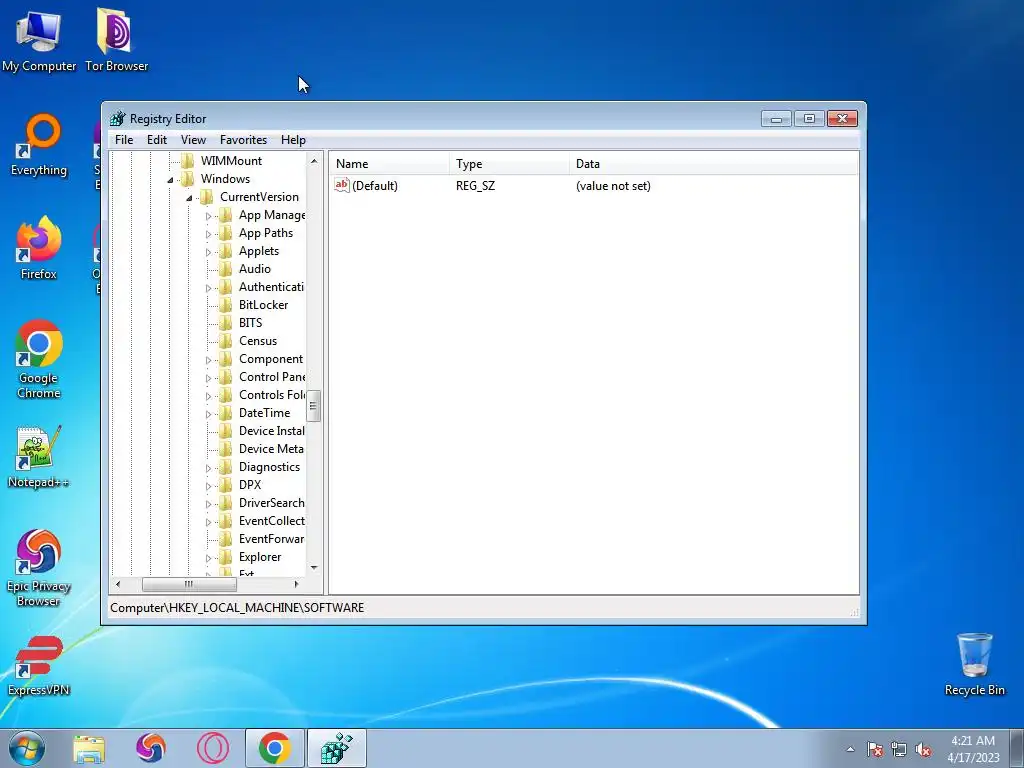Viewport: 1024px width, 768px height.
Task: Click the tree horizontal scroll left arrow
Action: [118, 584]
